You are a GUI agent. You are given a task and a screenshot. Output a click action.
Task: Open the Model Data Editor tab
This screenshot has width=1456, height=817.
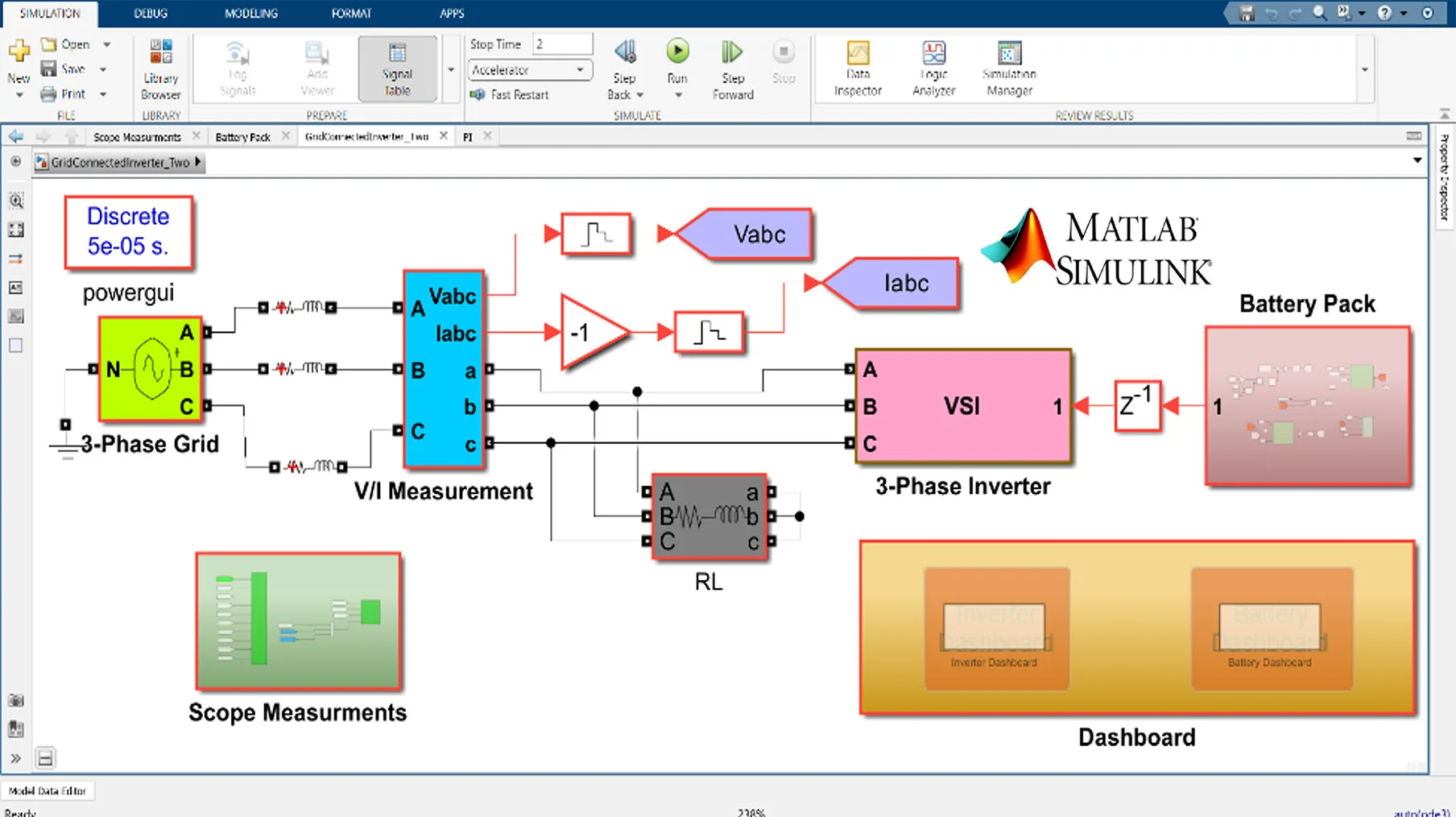(x=48, y=791)
